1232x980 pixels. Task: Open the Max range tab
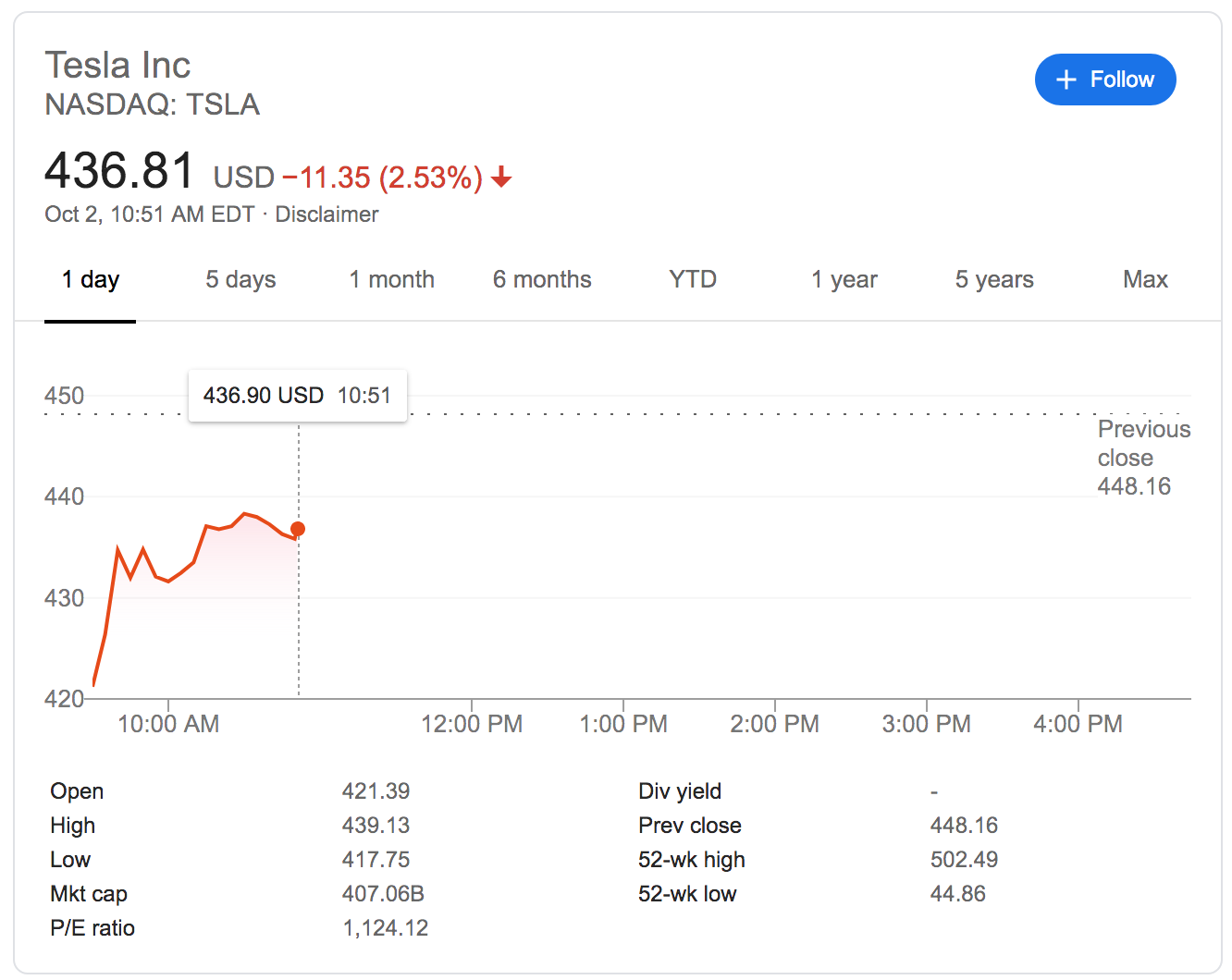pyautogui.click(x=1145, y=279)
